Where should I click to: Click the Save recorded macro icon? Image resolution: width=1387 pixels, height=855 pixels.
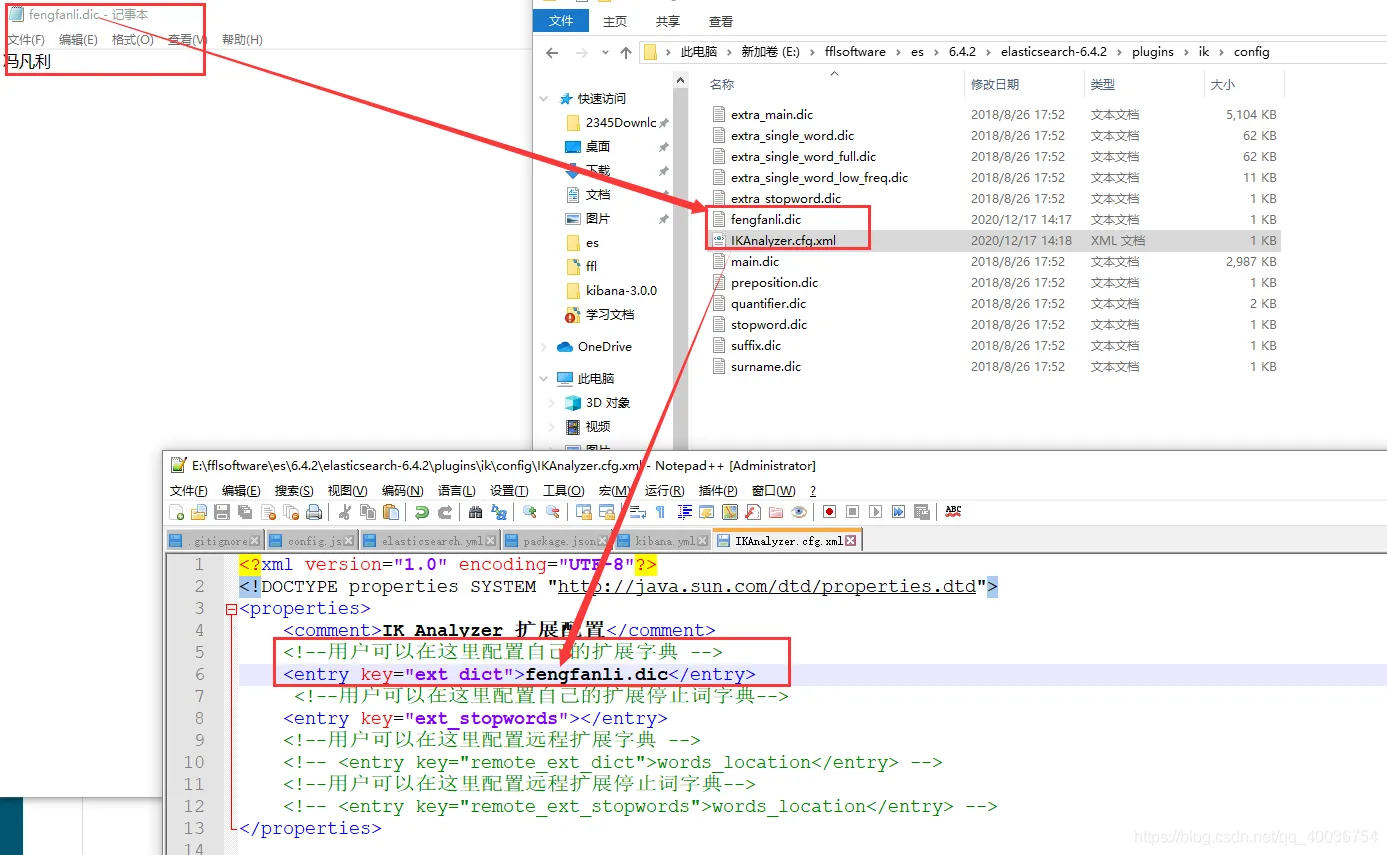pyautogui.click(x=922, y=512)
